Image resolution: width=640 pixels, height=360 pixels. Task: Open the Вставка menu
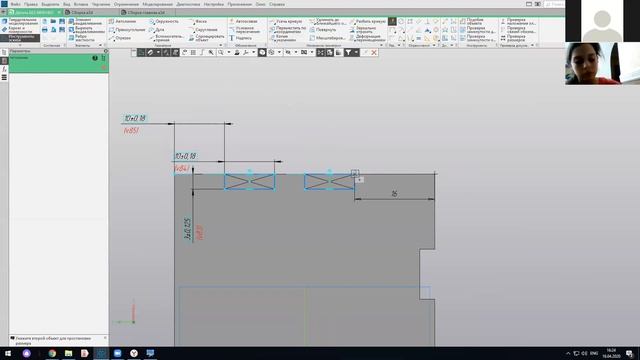pyautogui.click(x=81, y=4)
